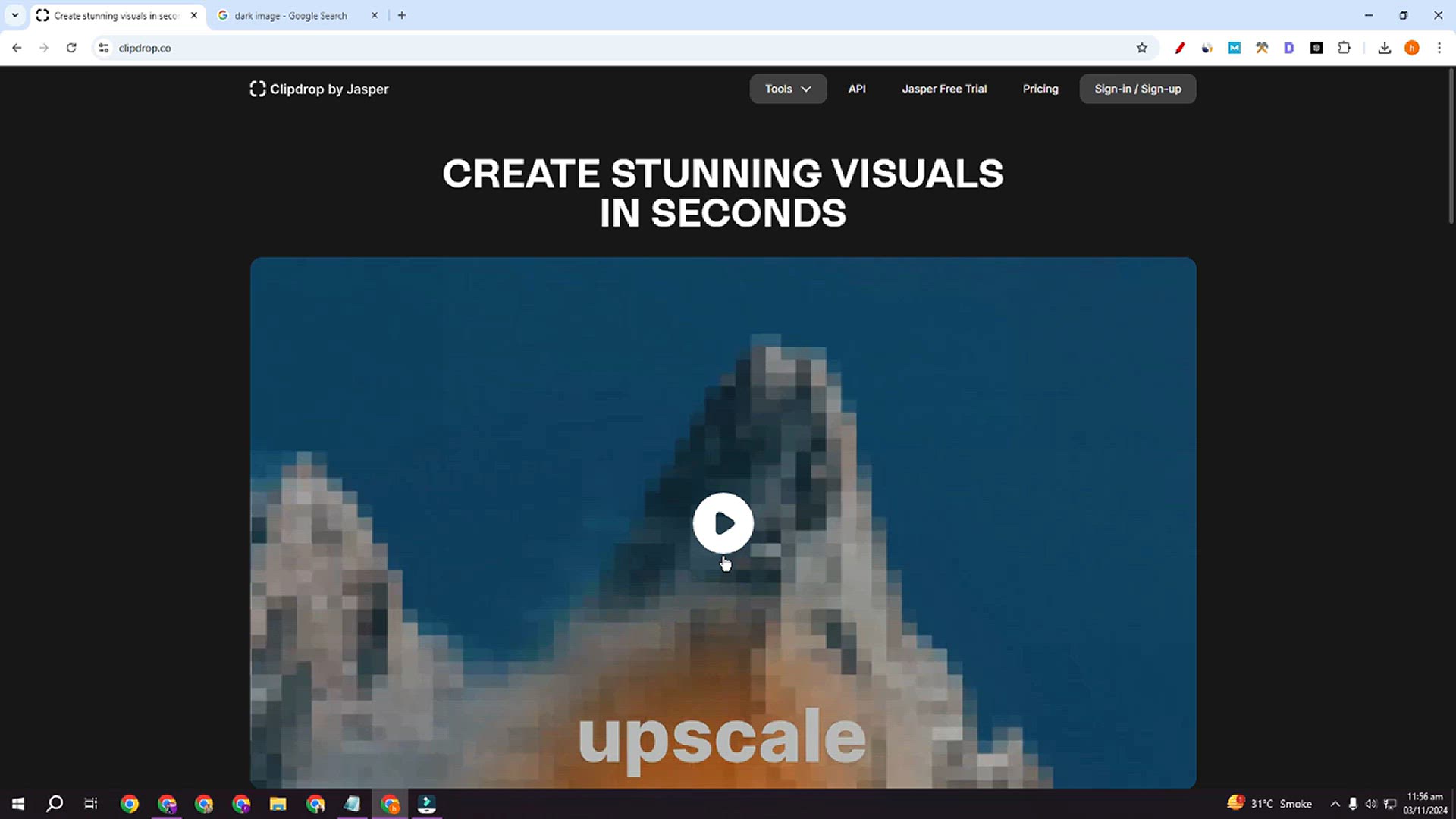The height and width of the screenshot is (819, 1456).
Task: Open the teal arrow app on the taskbar
Action: click(427, 804)
